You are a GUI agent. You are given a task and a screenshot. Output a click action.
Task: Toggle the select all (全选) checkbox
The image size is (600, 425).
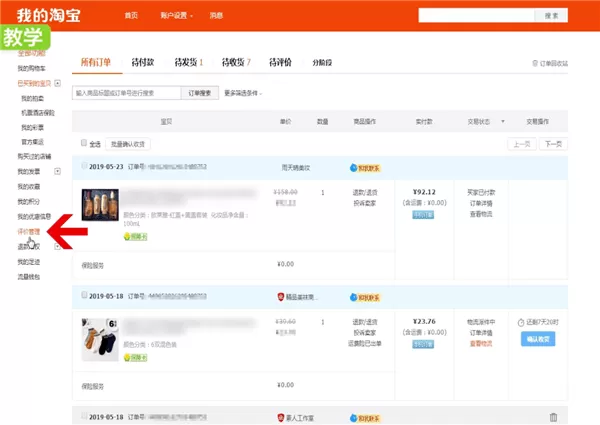(84, 143)
